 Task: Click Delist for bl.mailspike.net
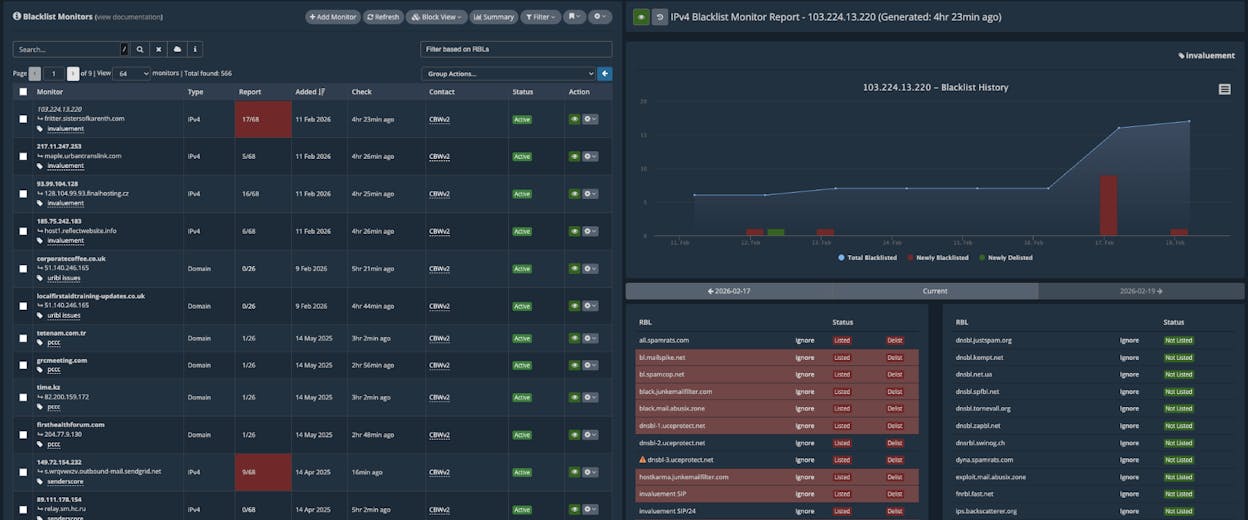[894, 357]
